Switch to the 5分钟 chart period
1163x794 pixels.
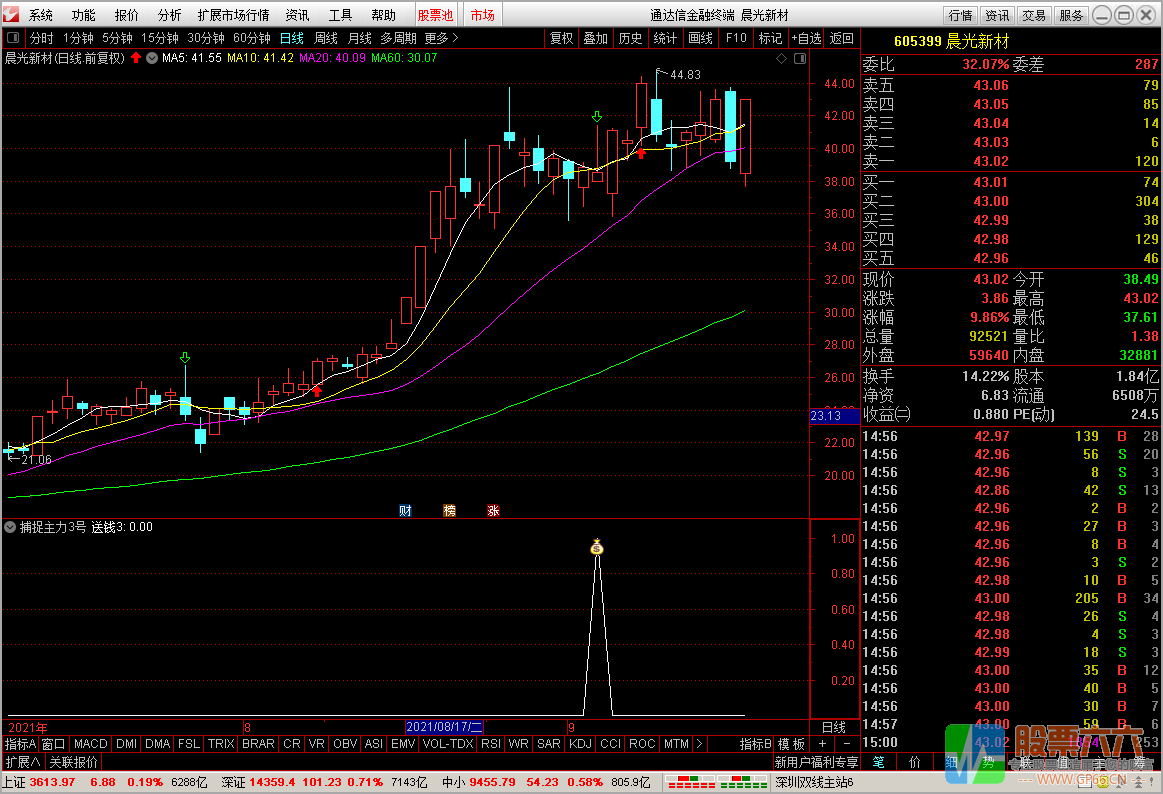click(117, 38)
